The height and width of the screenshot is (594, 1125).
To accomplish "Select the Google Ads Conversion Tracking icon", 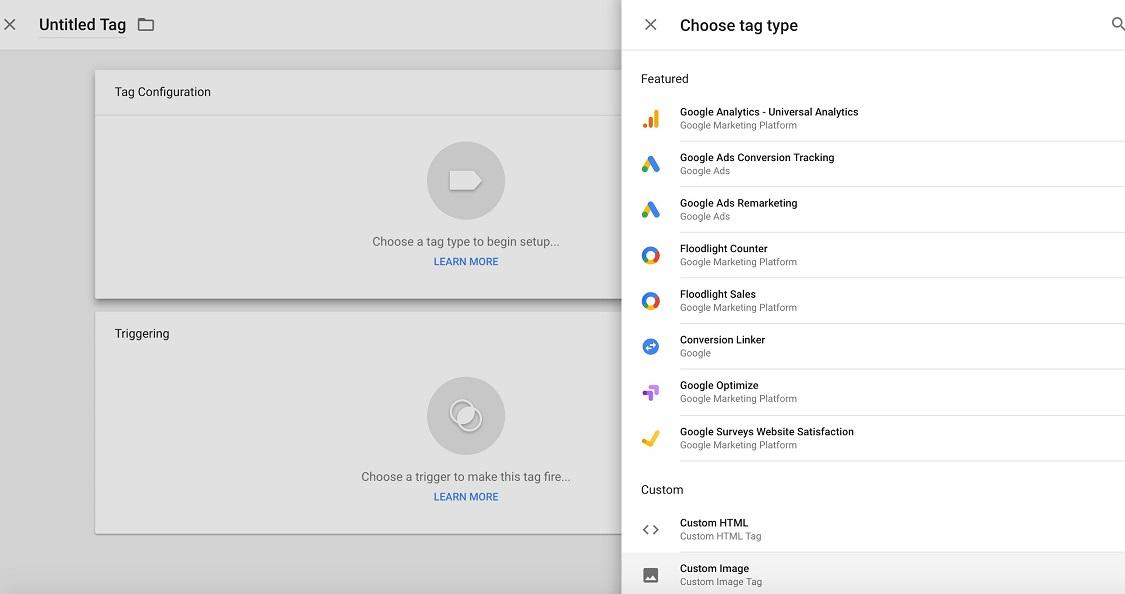I will 651,163.
